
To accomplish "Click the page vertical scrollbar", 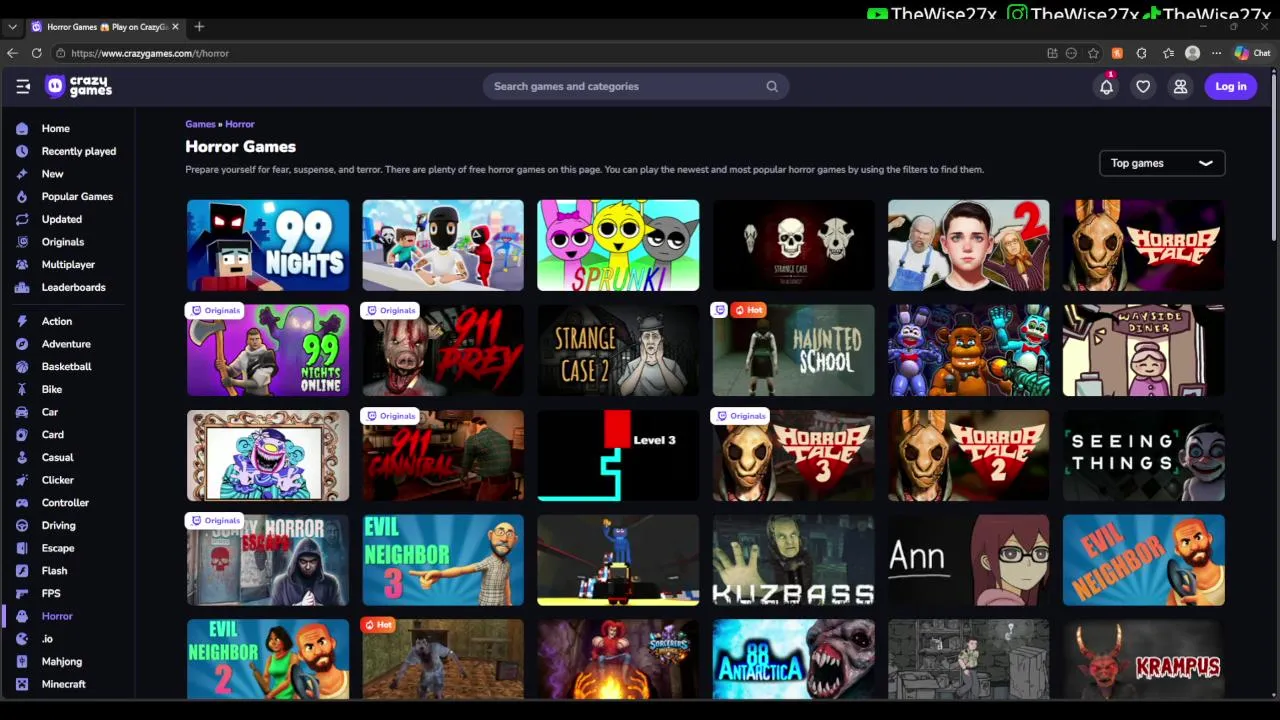I will point(1274,155).
